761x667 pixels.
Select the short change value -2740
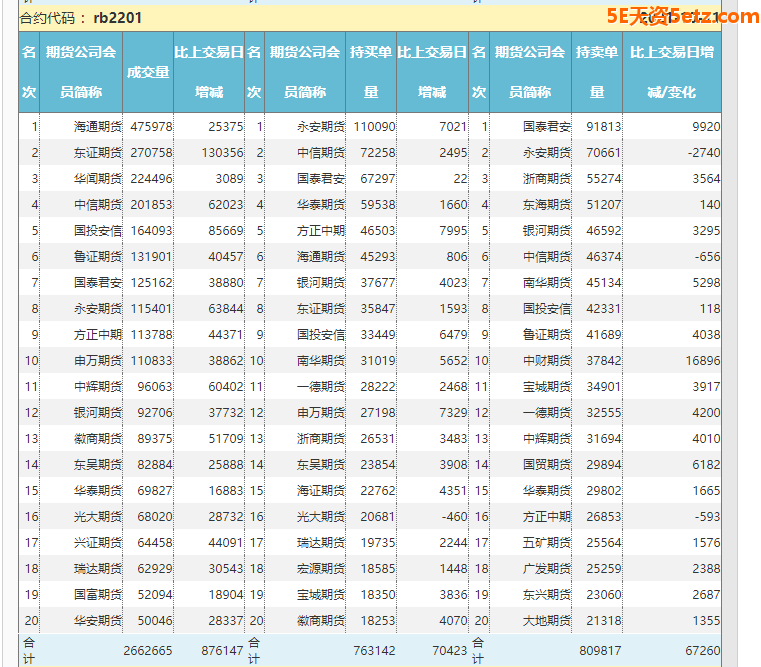704,153
